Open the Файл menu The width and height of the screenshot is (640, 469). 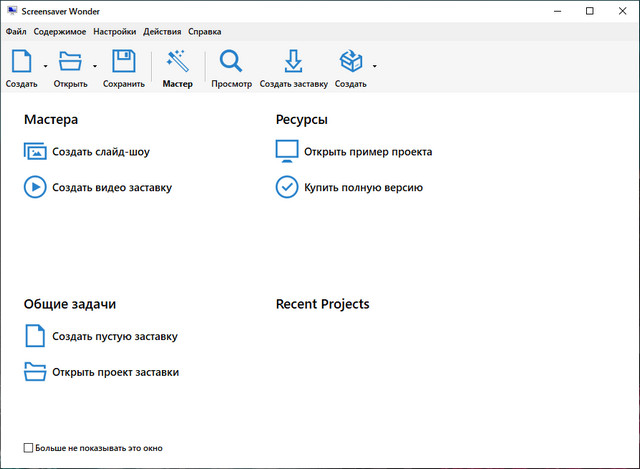tap(16, 32)
